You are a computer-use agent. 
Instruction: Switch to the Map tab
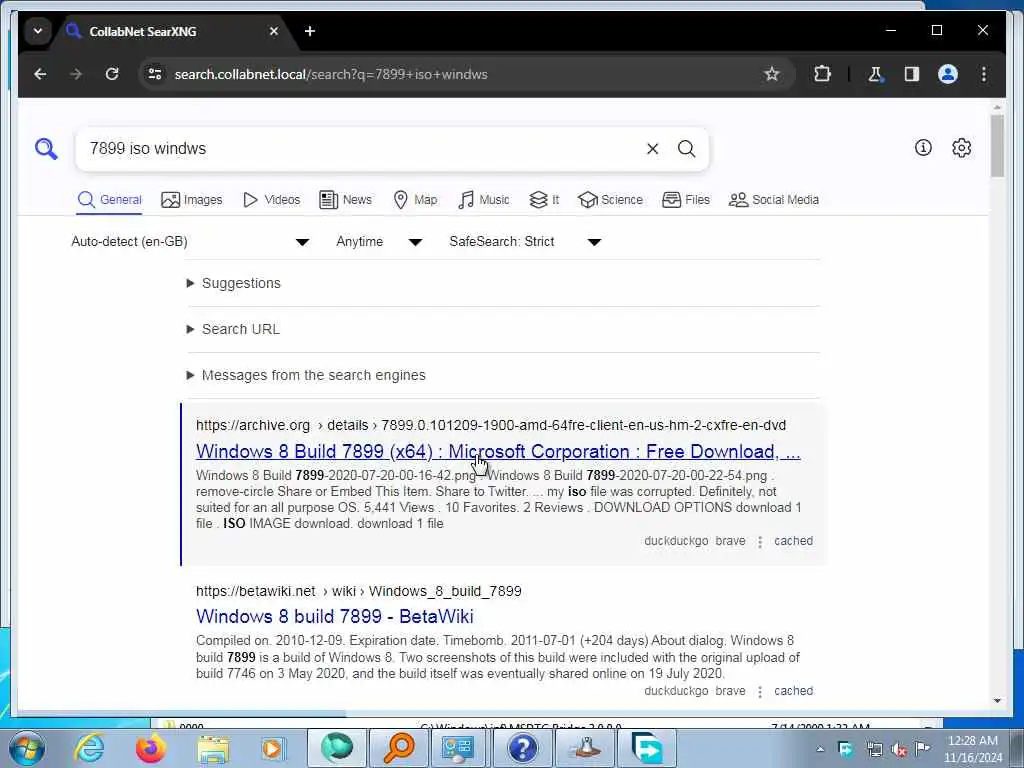415,200
